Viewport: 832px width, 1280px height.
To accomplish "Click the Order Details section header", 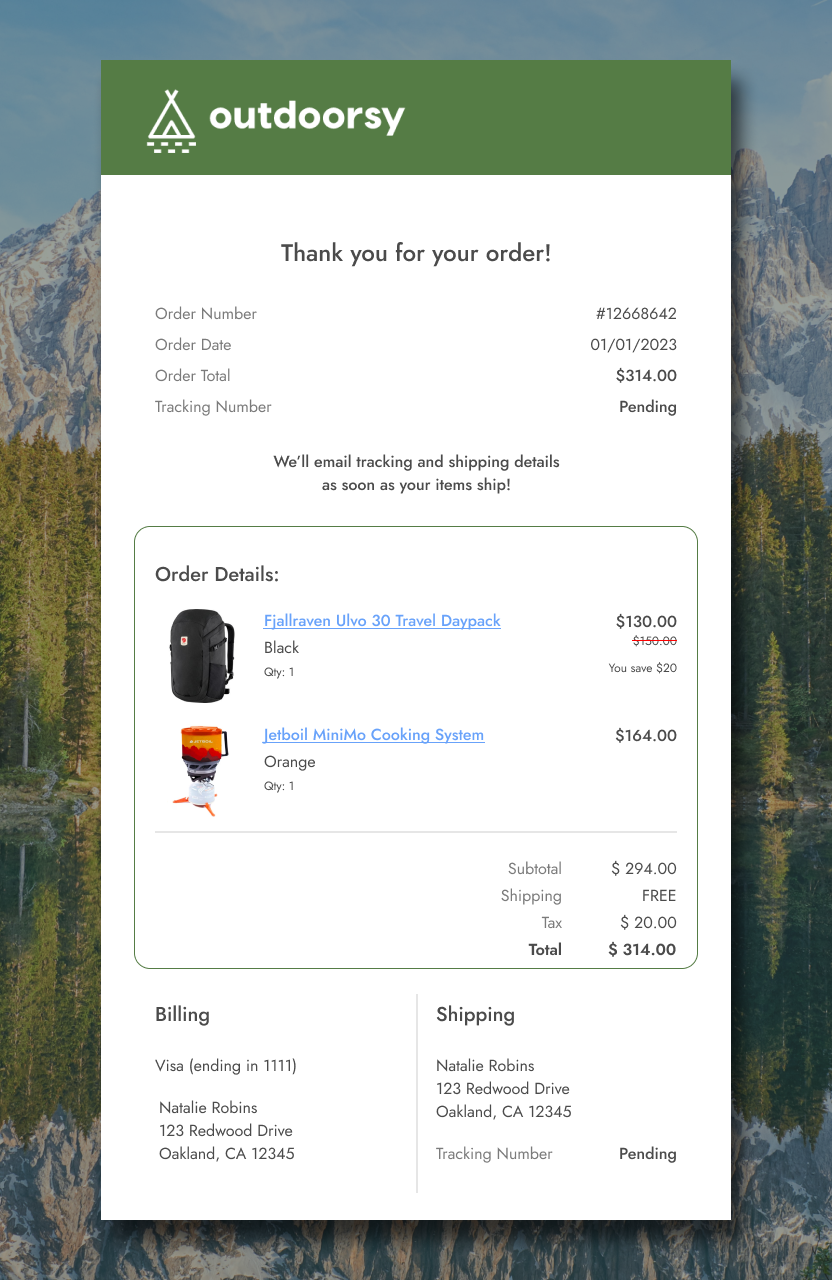I will 217,574.
